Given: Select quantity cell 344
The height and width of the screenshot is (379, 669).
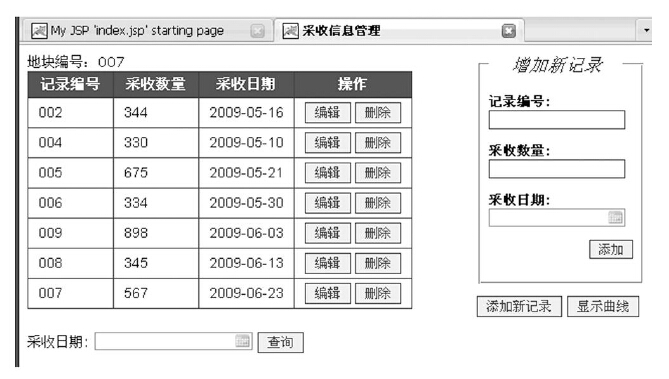Looking at the screenshot, I should coord(156,113).
